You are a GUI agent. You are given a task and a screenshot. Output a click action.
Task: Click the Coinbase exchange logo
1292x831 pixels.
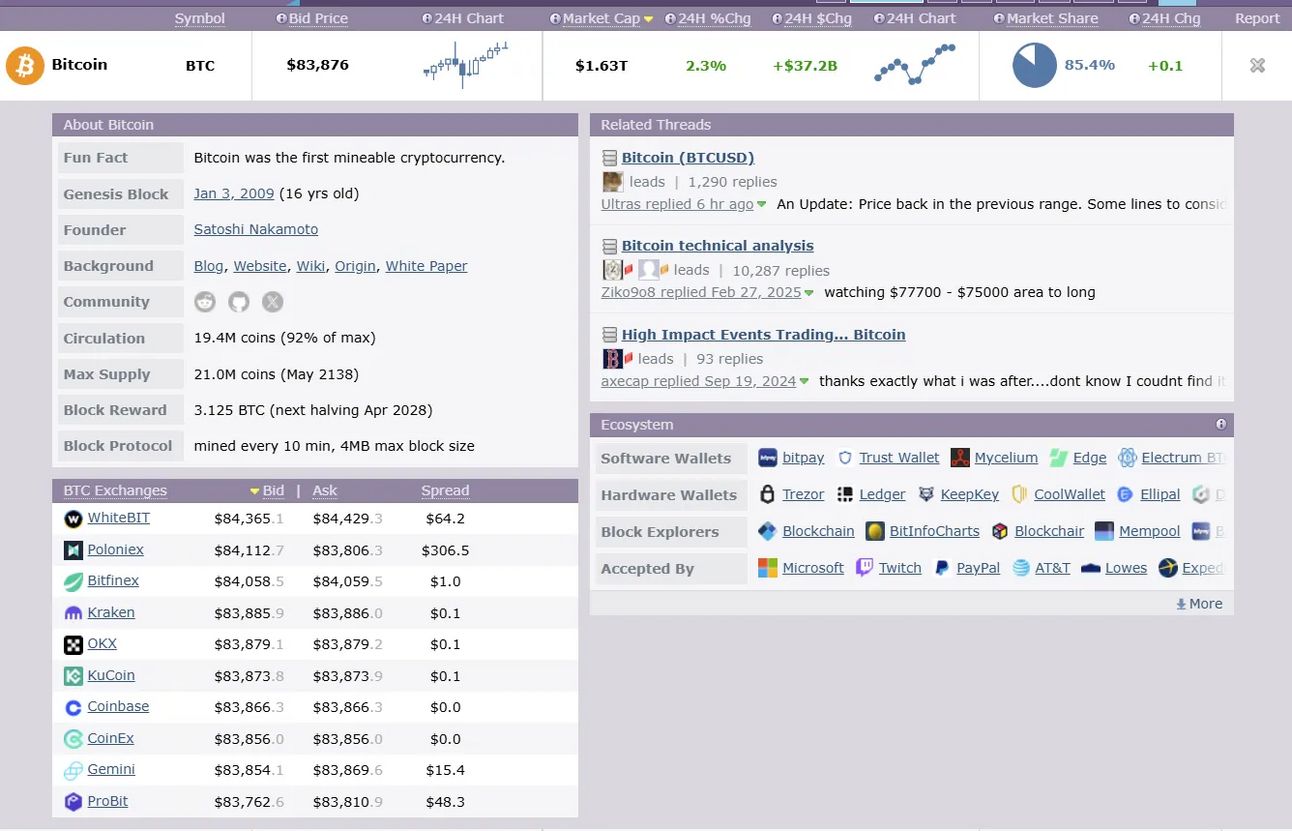click(x=73, y=708)
